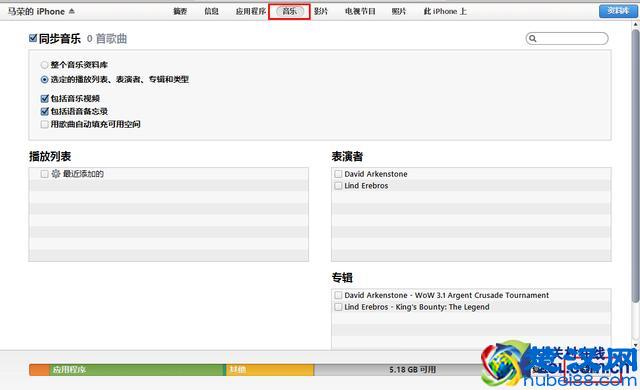Image resolution: width=640 pixels, height=390 pixels.
Task: Open the 此 iPhone 上 tab
Action: click(x=445, y=11)
